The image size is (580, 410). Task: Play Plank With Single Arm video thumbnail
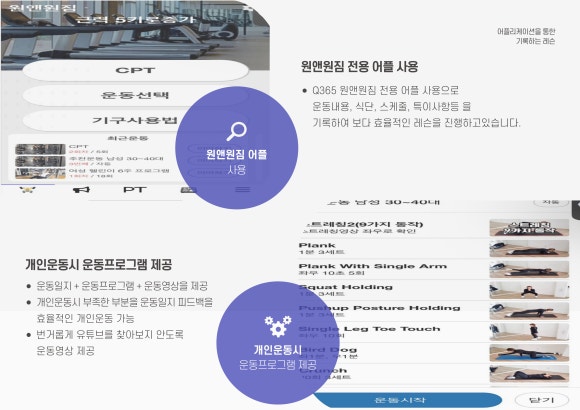(529, 269)
